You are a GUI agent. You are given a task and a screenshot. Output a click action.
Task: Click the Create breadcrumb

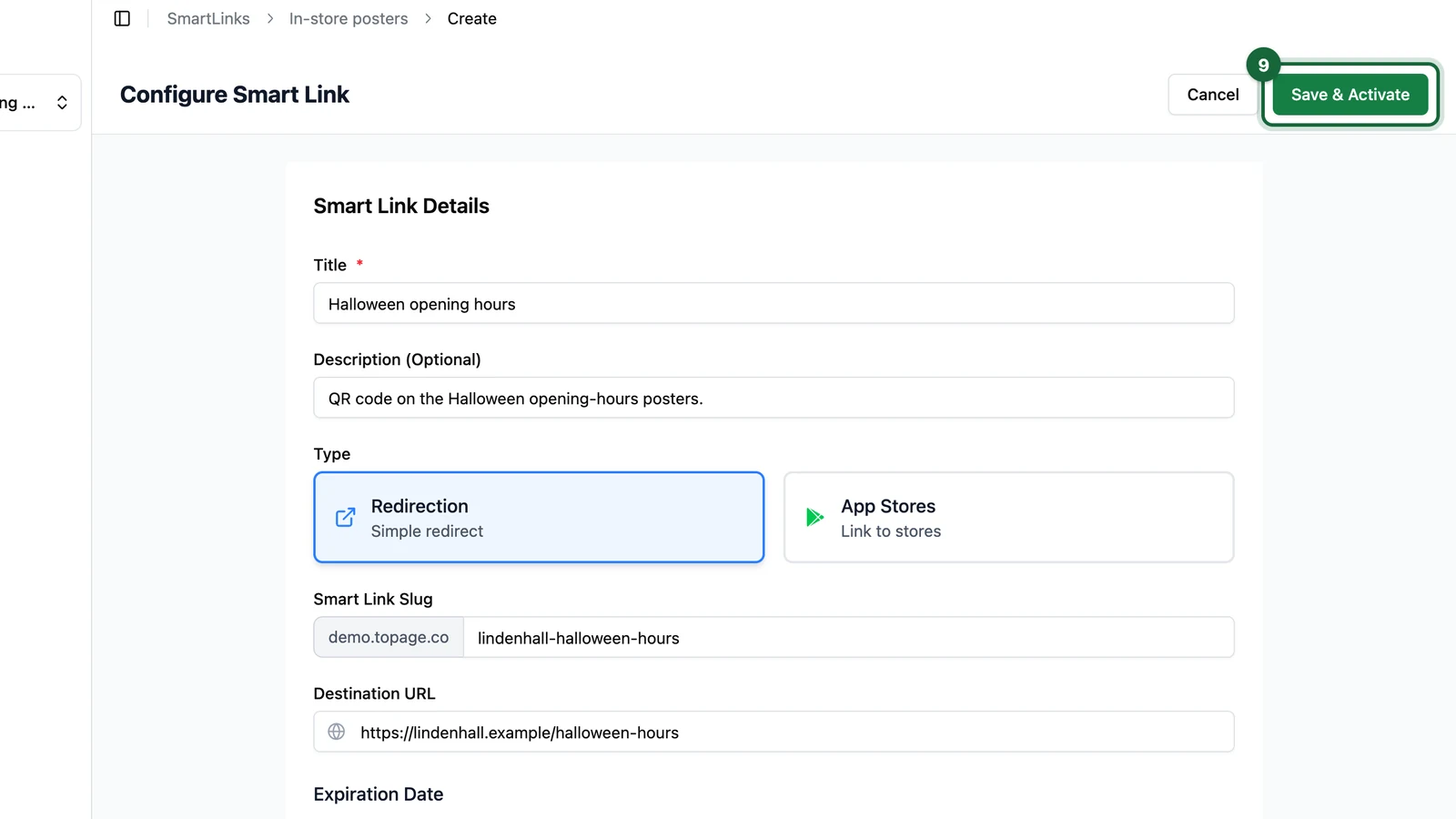[471, 18]
